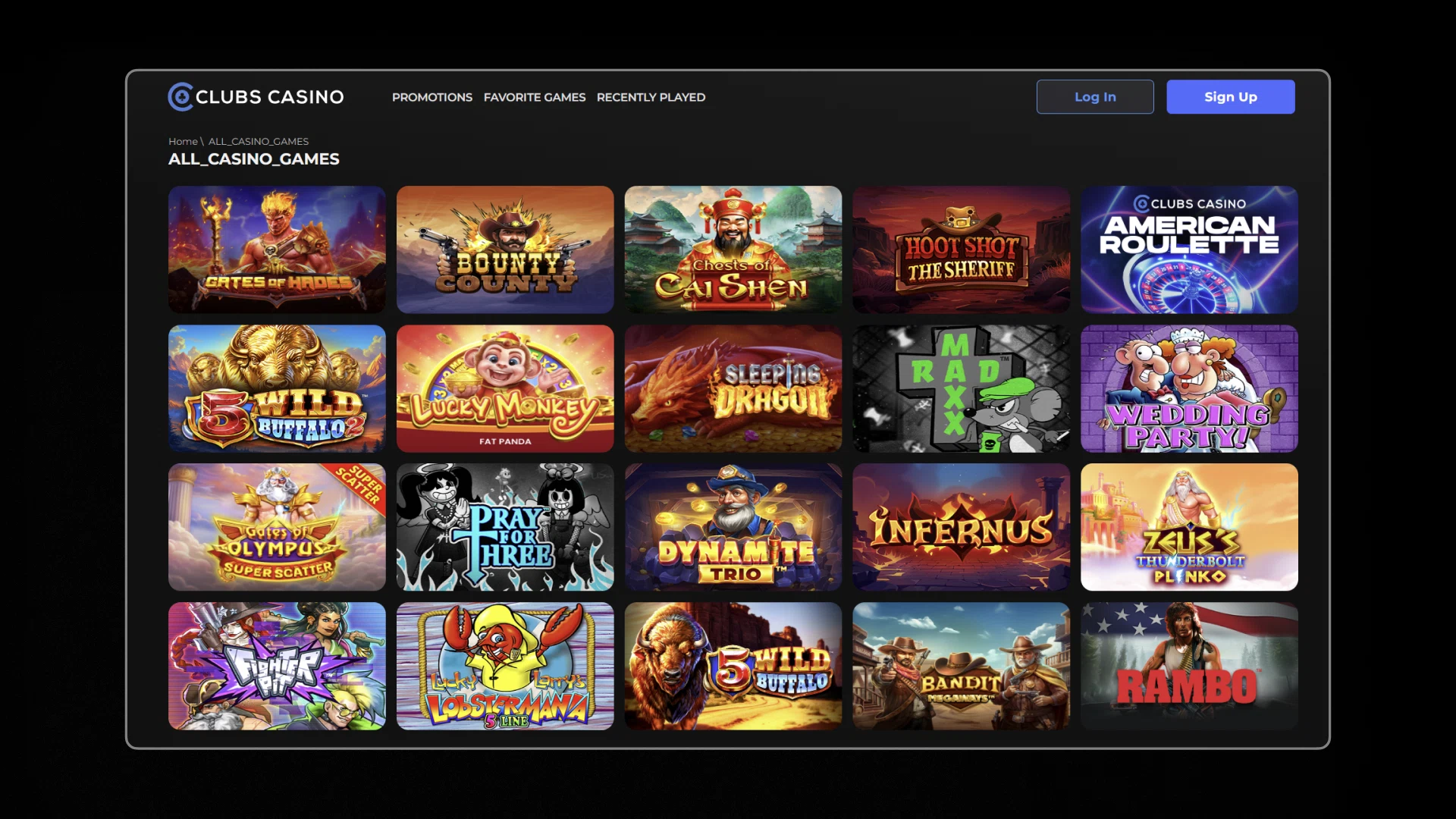Launch the Wedding Party game

pos(1189,388)
